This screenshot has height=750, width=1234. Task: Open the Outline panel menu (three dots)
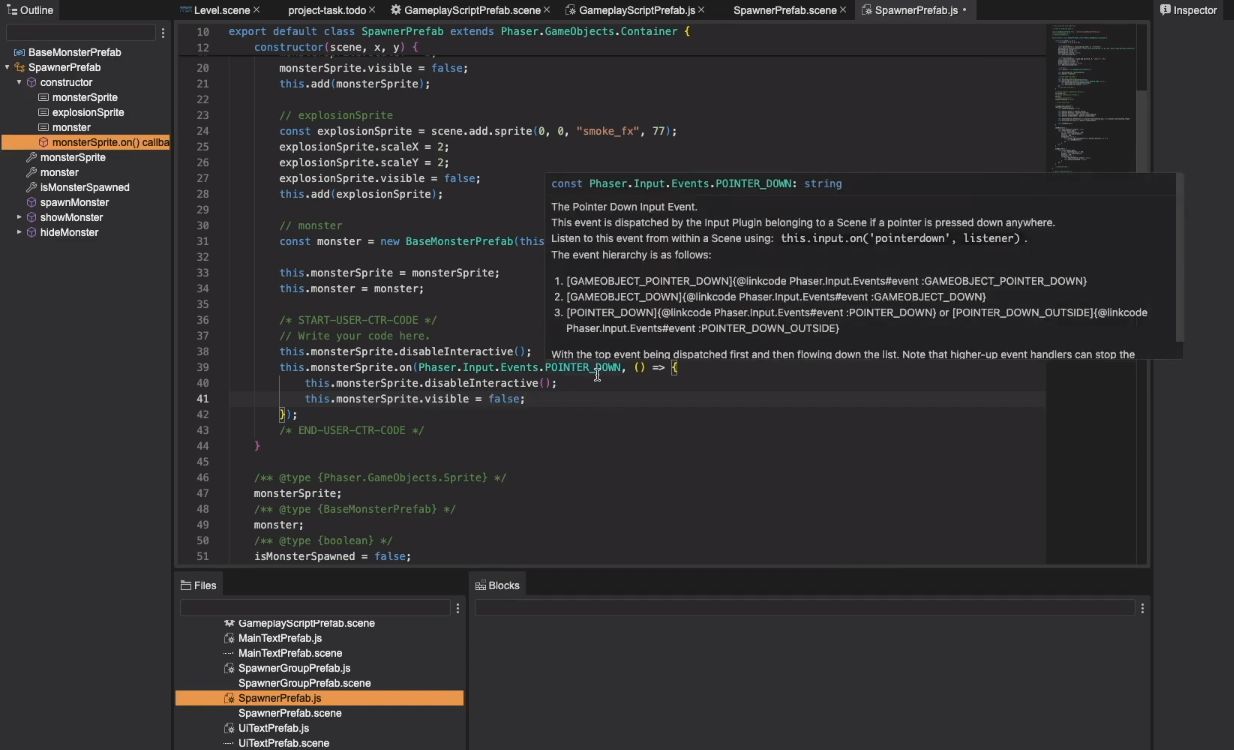[163, 33]
